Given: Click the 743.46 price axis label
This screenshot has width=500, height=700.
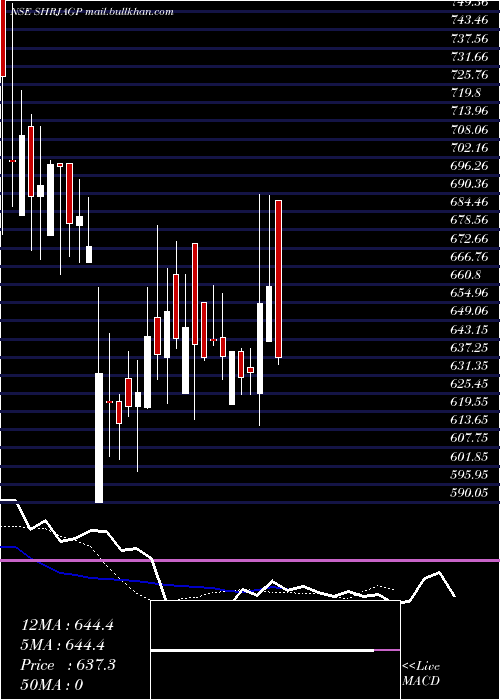Looking at the screenshot, I should tap(467, 20).
